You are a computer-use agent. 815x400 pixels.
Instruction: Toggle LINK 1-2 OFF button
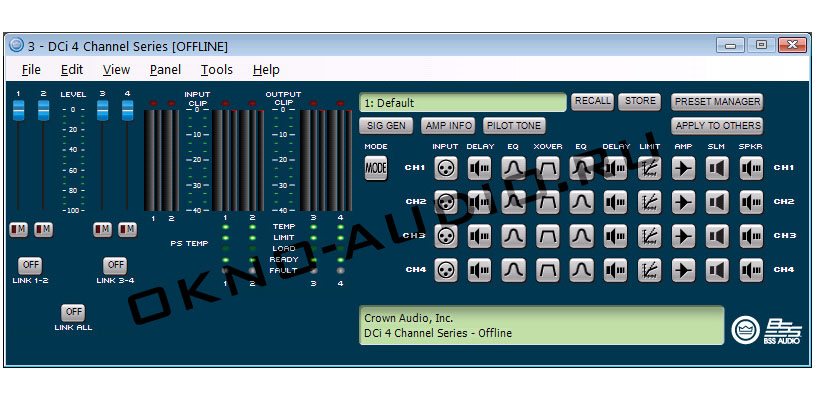(x=30, y=265)
